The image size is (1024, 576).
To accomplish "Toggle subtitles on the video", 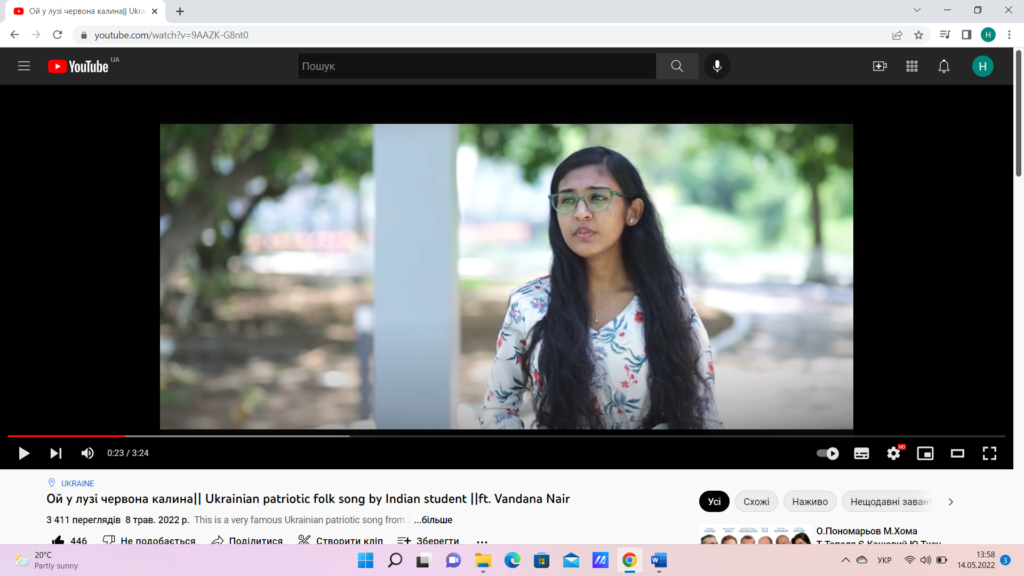I will [861, 453].
